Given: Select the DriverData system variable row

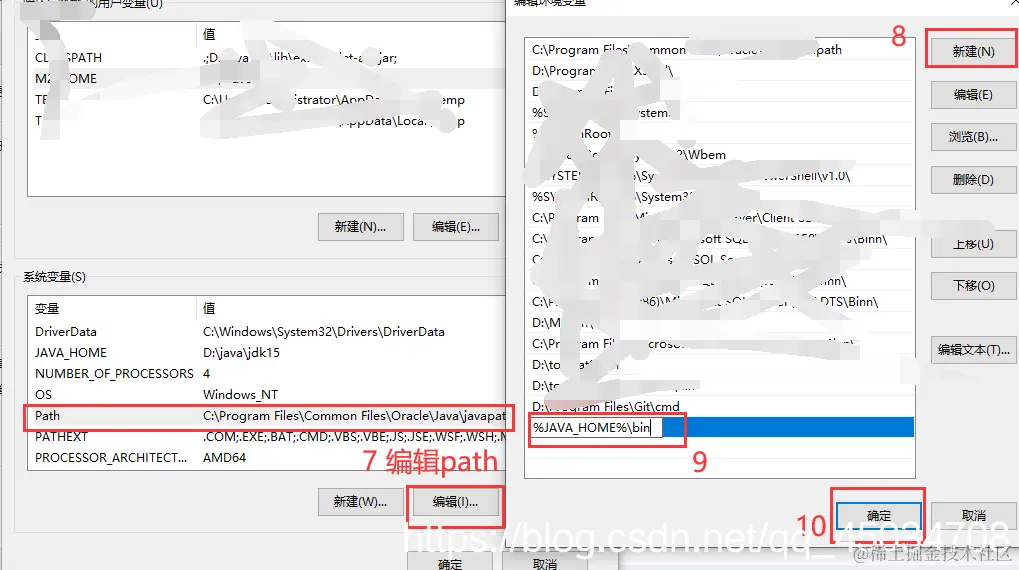Looking at the screenshot, I should [267, 331].
